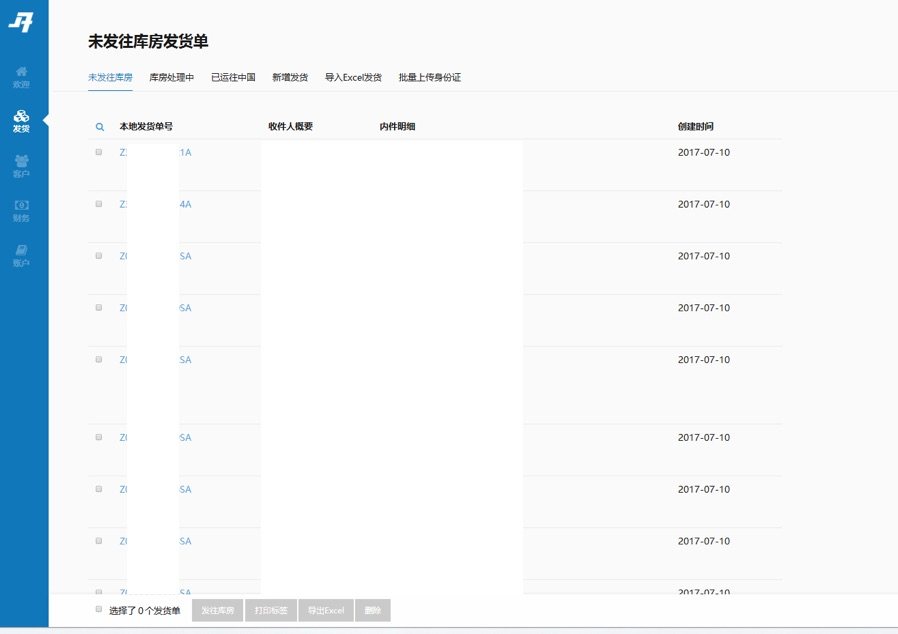Select the 发货 shipping sidebar icon

click(x=21, y=121)
